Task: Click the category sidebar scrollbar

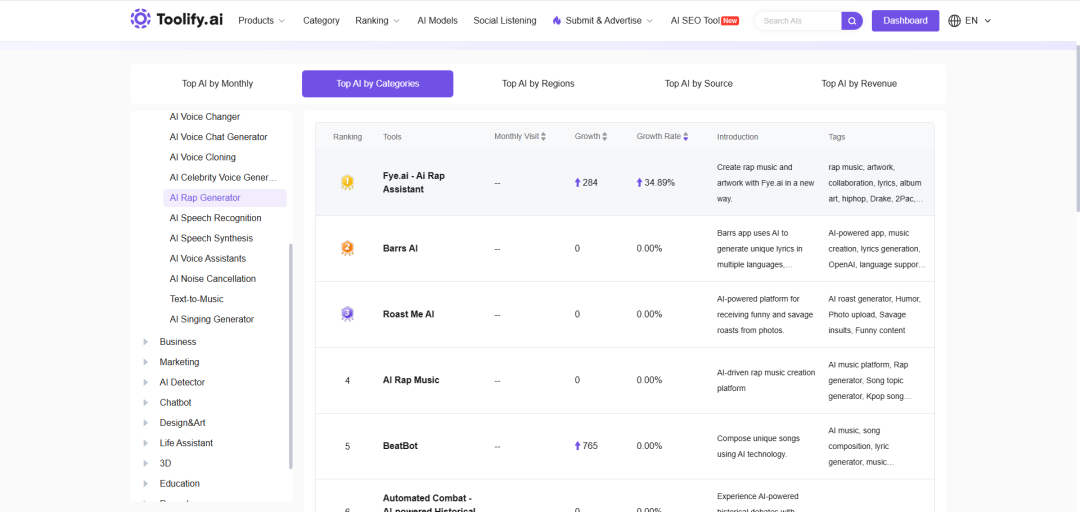Action: pyautogui.click(x=290, y=356)
